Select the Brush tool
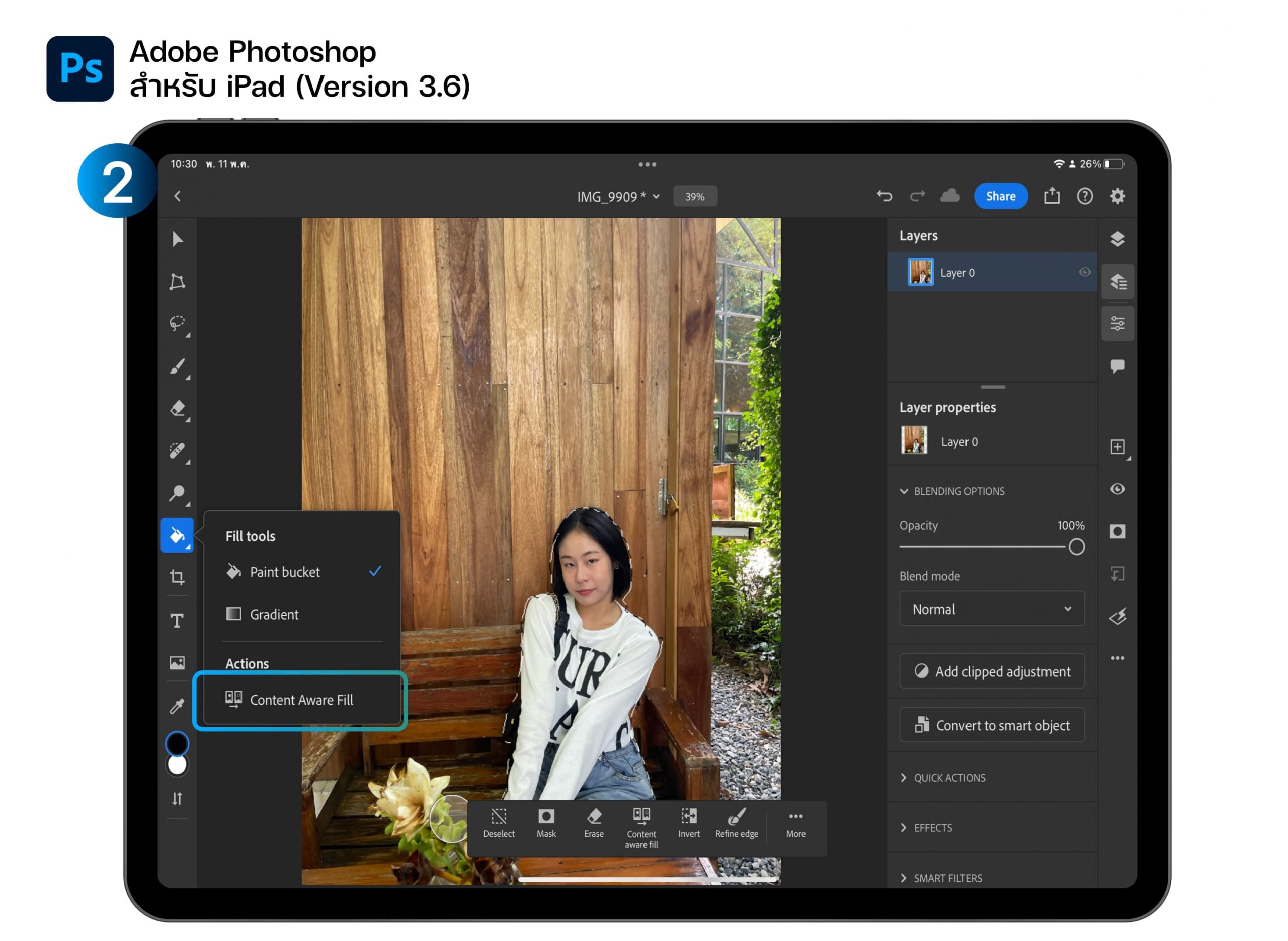The width and height of the screenshot is (1288, 941). pyautogui.click(x=177, y=366)
